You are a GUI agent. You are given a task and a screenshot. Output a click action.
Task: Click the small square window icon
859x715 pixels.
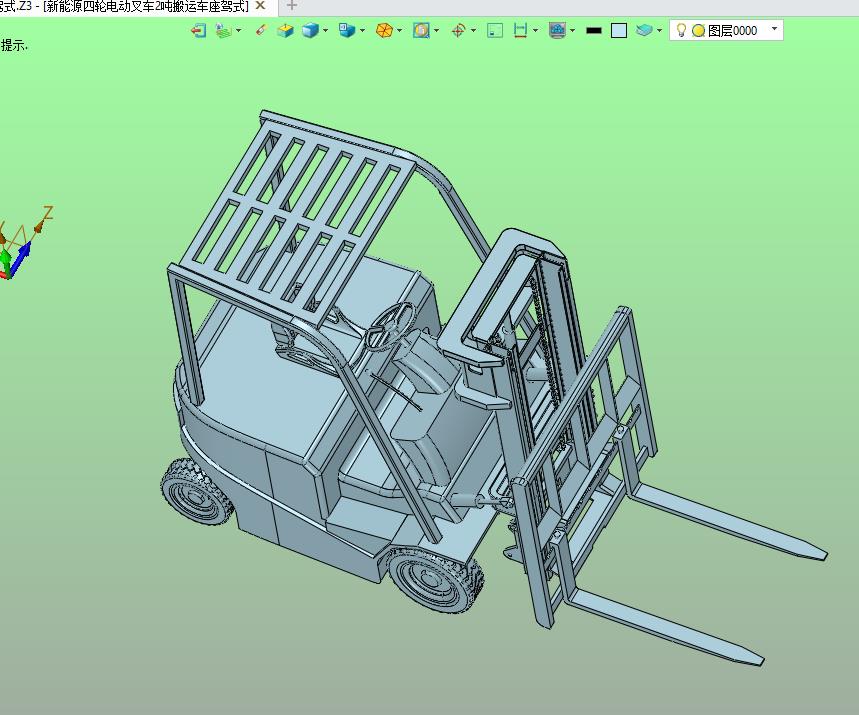pos(495,31)
